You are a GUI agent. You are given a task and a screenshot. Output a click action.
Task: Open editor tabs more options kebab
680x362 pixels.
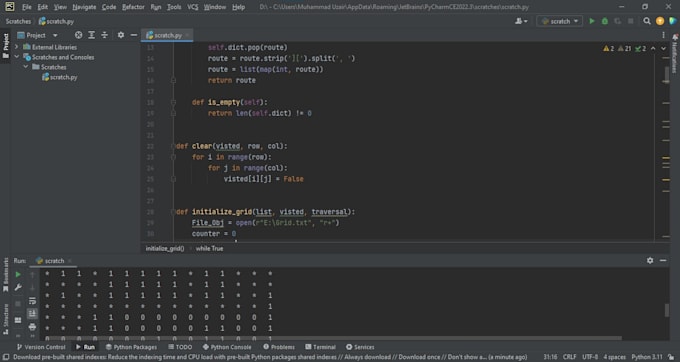(x=663, y=35)
